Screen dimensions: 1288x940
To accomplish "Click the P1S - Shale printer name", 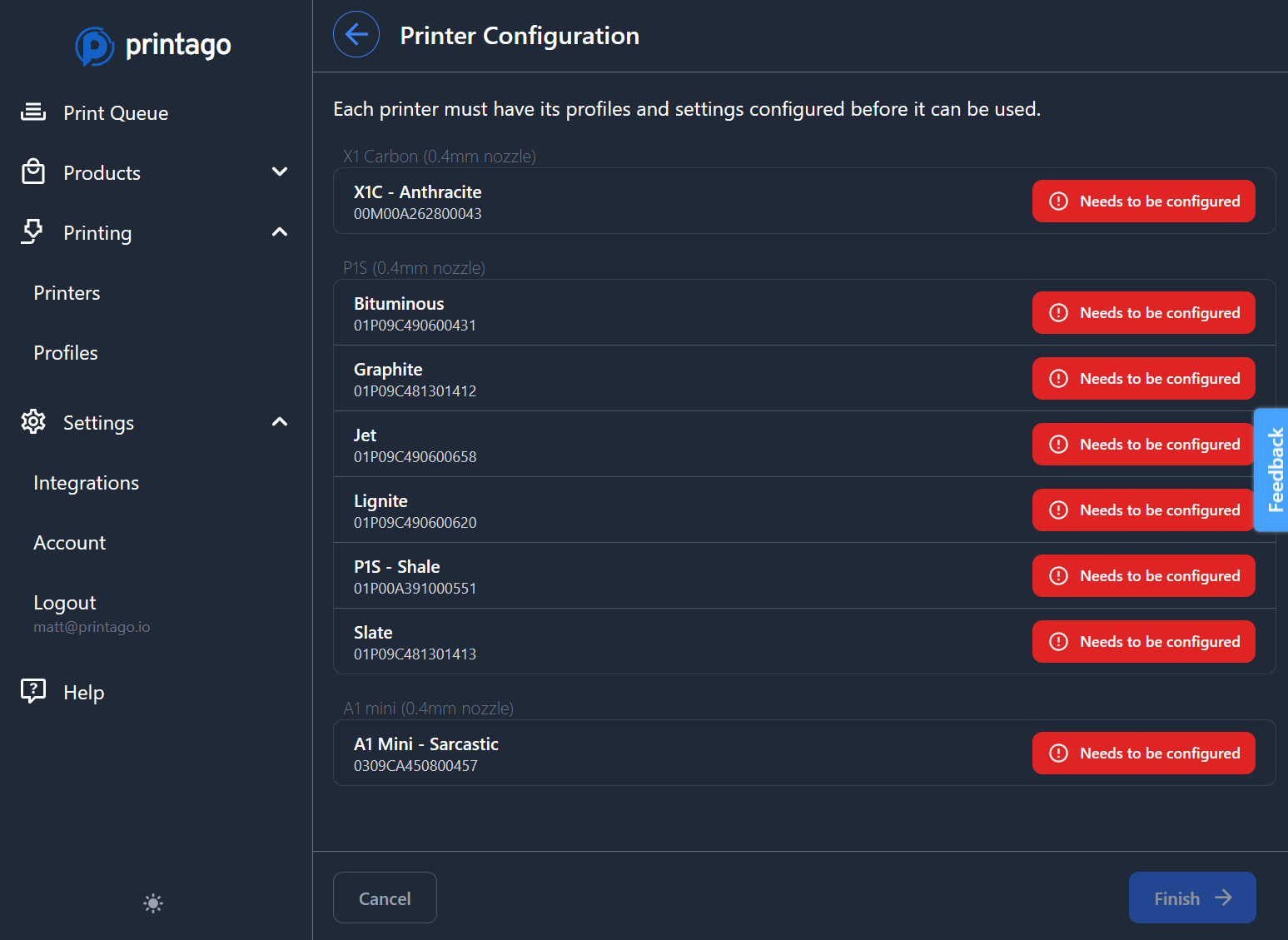I will point(396,567).
